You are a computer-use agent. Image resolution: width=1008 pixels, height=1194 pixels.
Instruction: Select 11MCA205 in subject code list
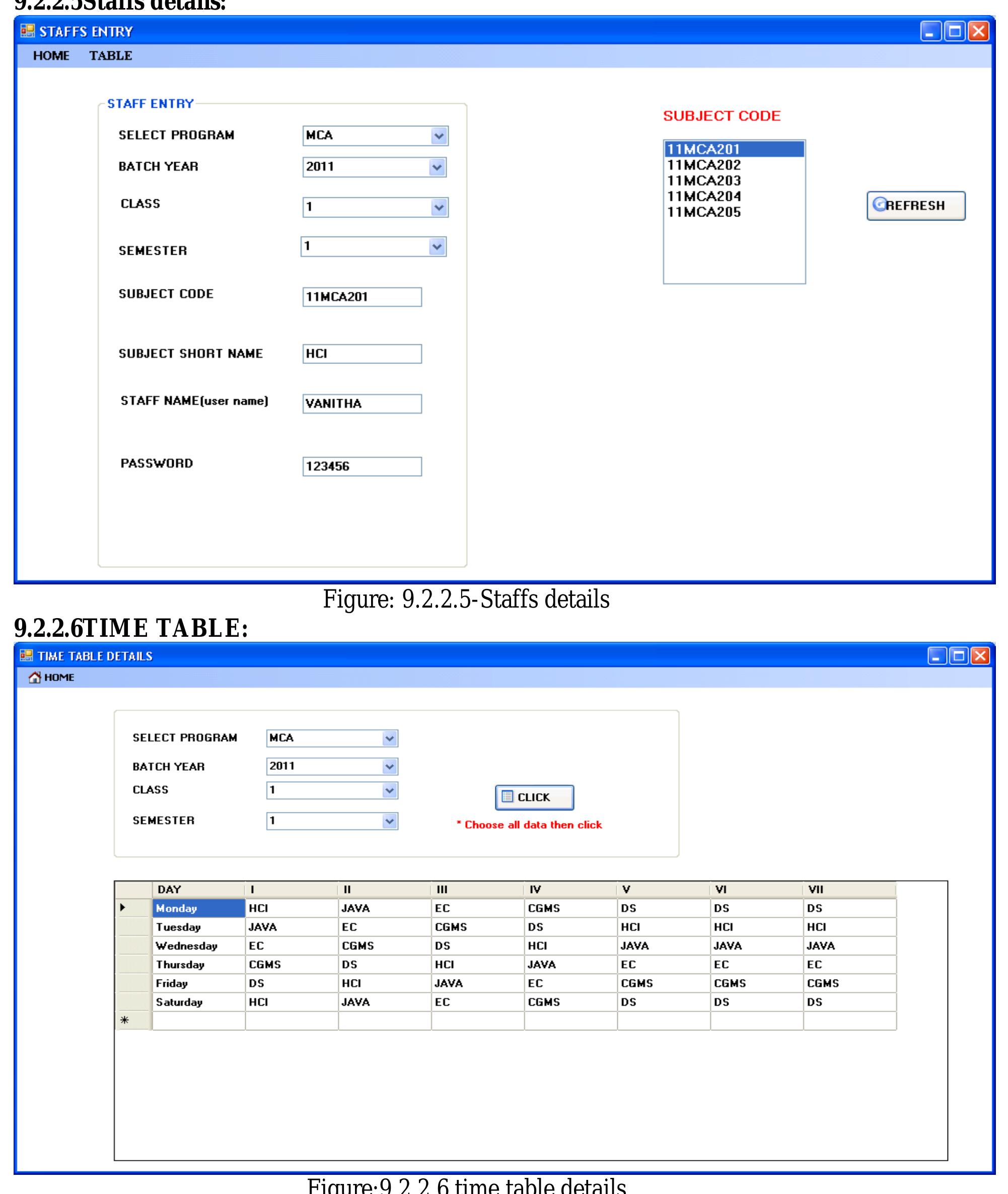(734, 212)
